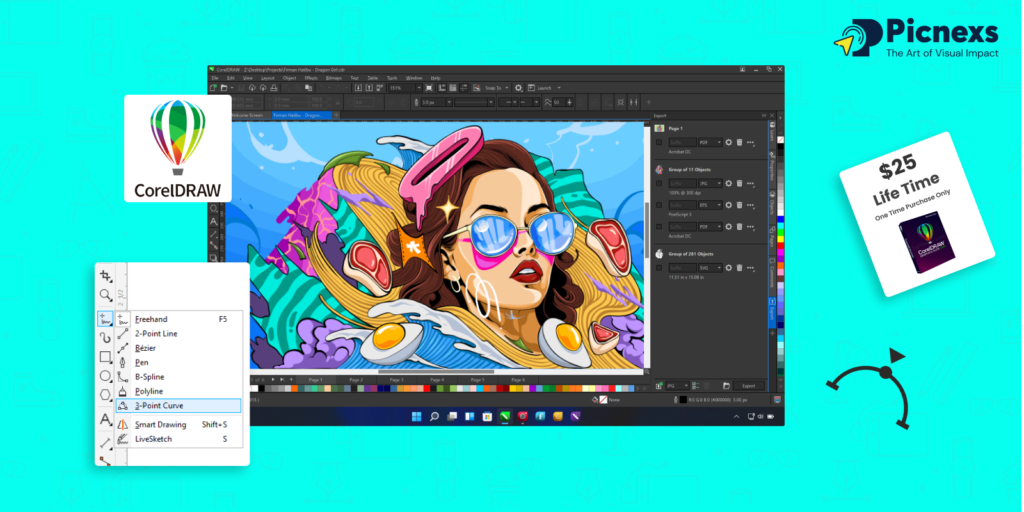Click the active Freehand tool icon in the enlarged toolbox
Image resolution: width=1024 pixels, height=512 pixels.
(x=105, y=319)
